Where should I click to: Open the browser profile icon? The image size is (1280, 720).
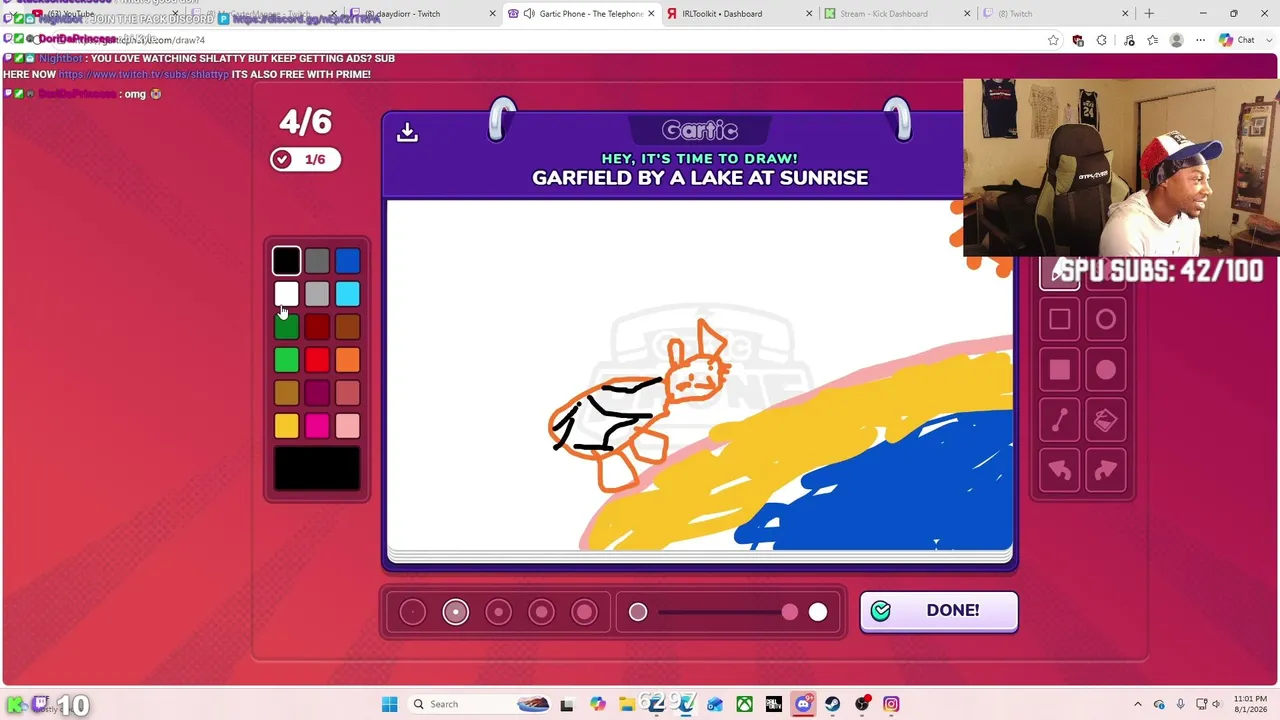1176,40
